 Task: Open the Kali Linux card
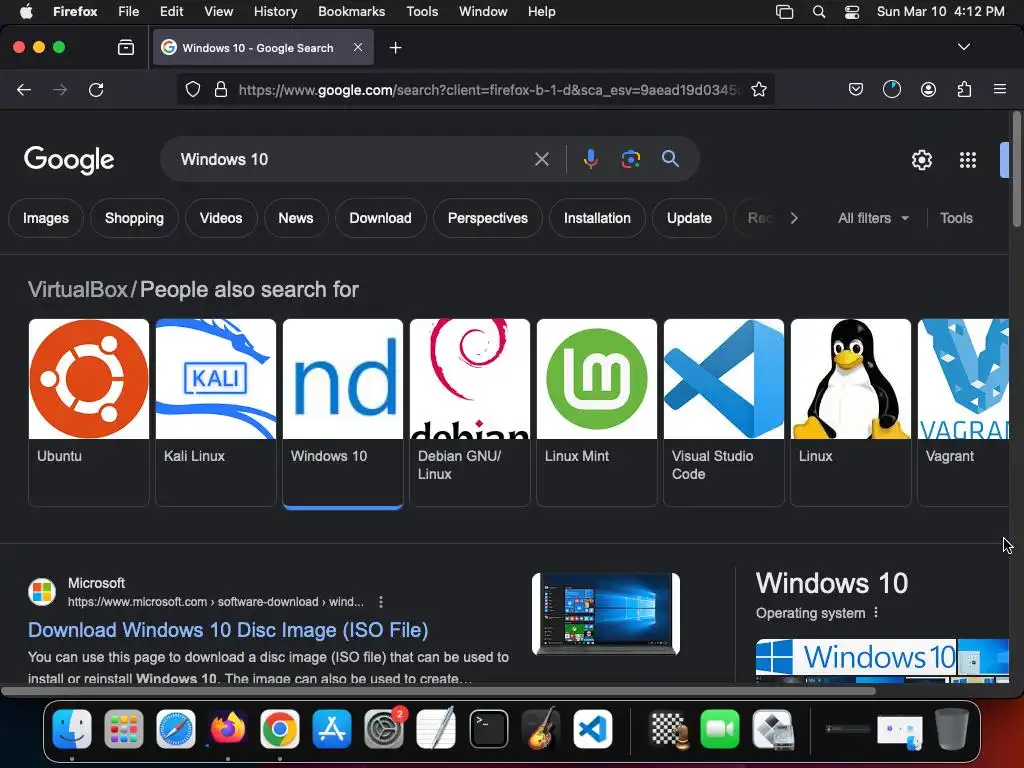[216, 413]
